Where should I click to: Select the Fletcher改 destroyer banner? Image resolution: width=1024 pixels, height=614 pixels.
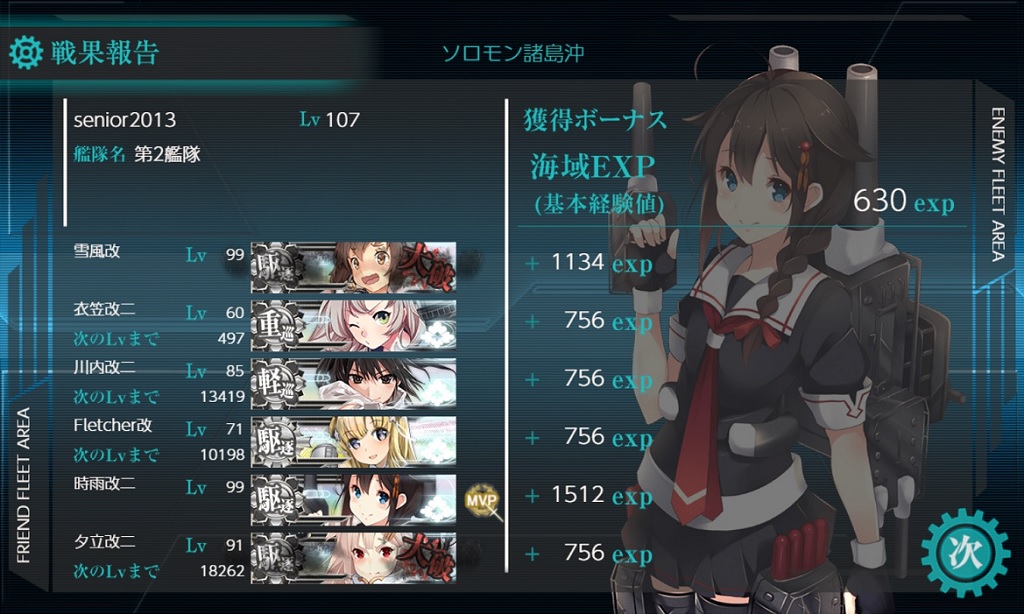[353, 442]
